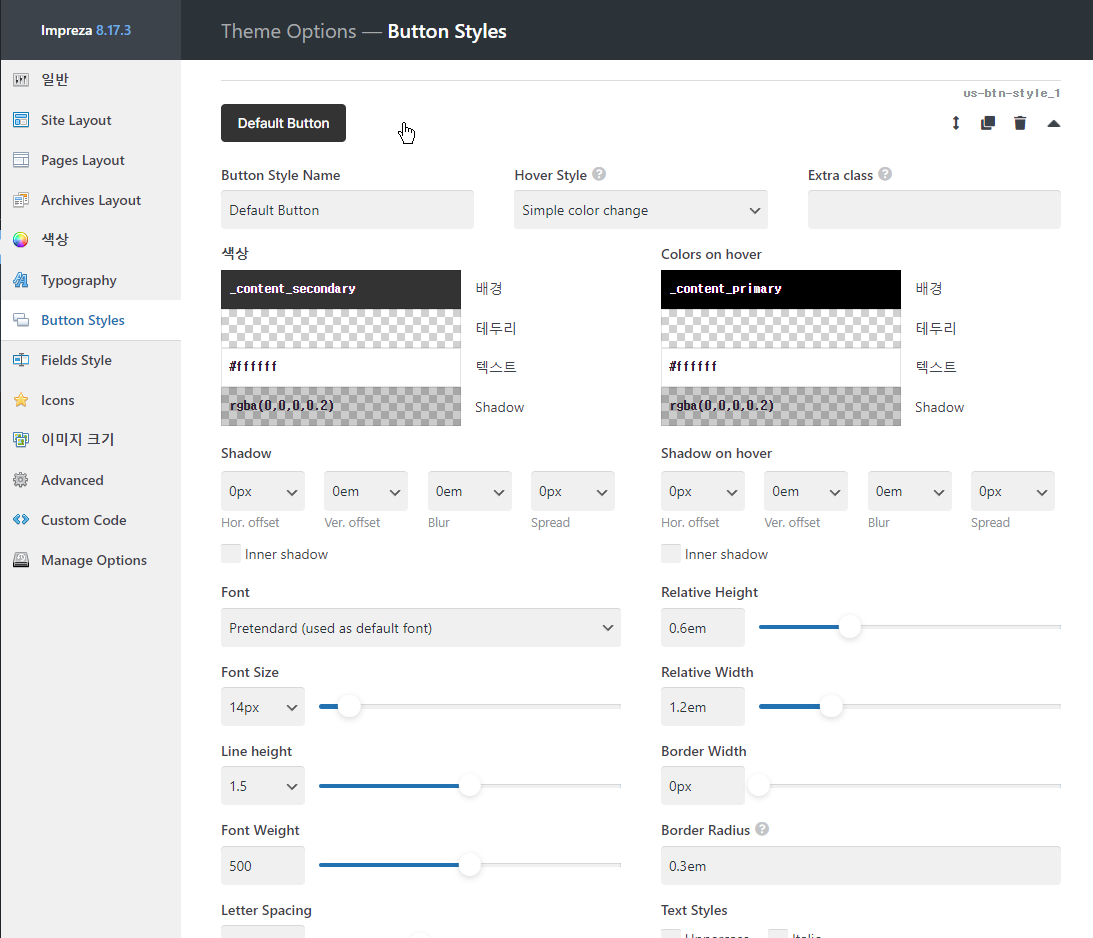Collapse the Default Button section arrow
The width and height of the screenshot is (1093, 938).
[x=1053, y=123]
